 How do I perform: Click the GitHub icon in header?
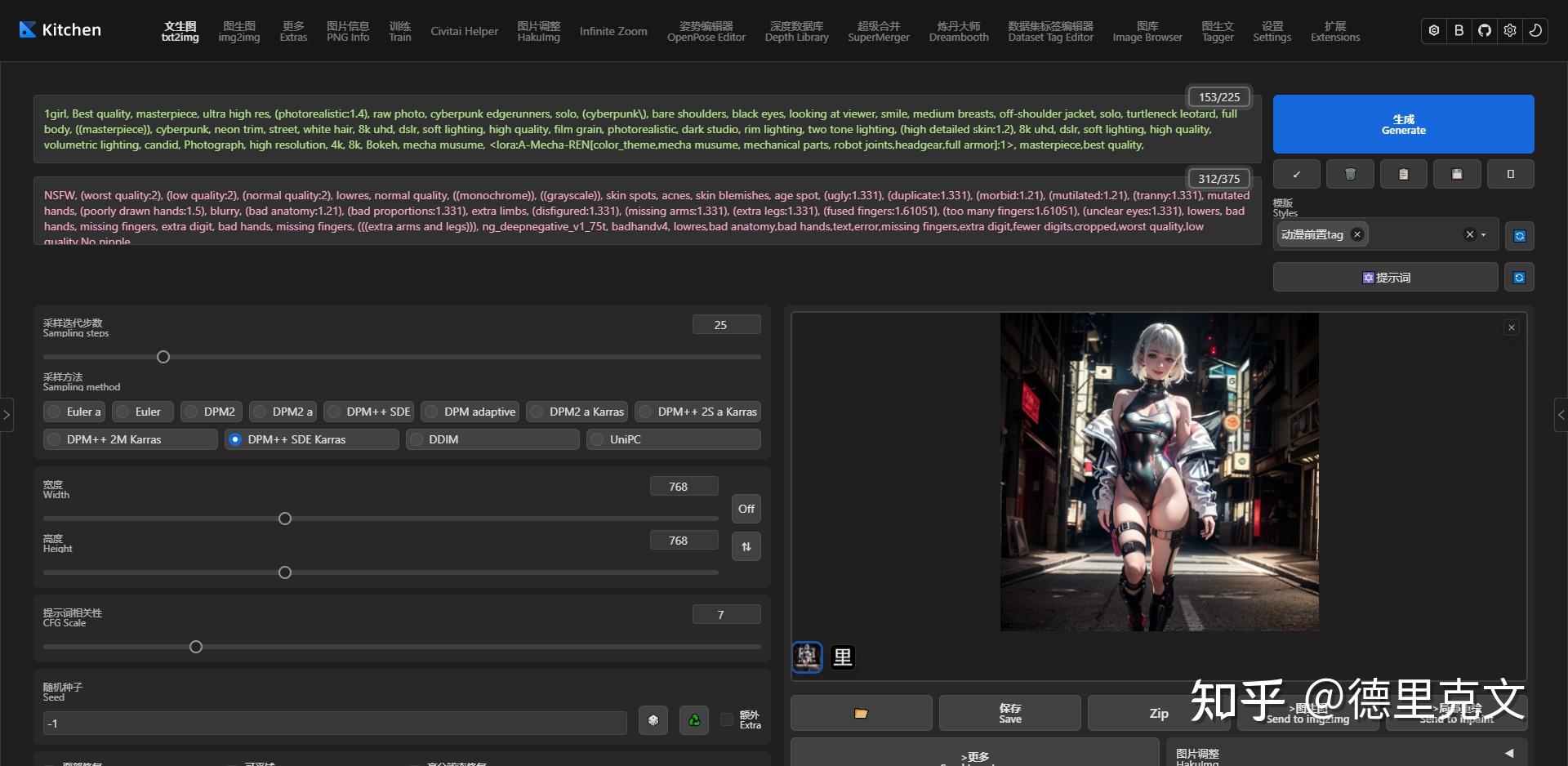pos(1485,30)
